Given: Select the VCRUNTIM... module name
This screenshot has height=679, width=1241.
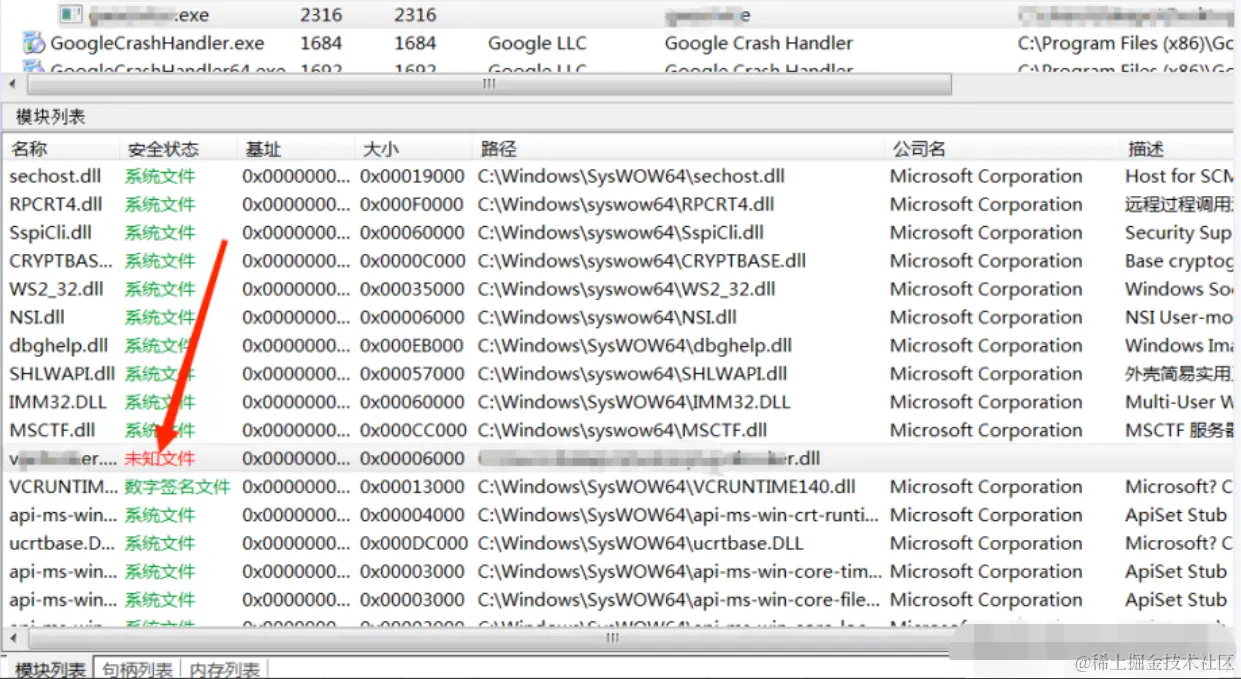Looking at the screenshot, I should click(63, 487).
